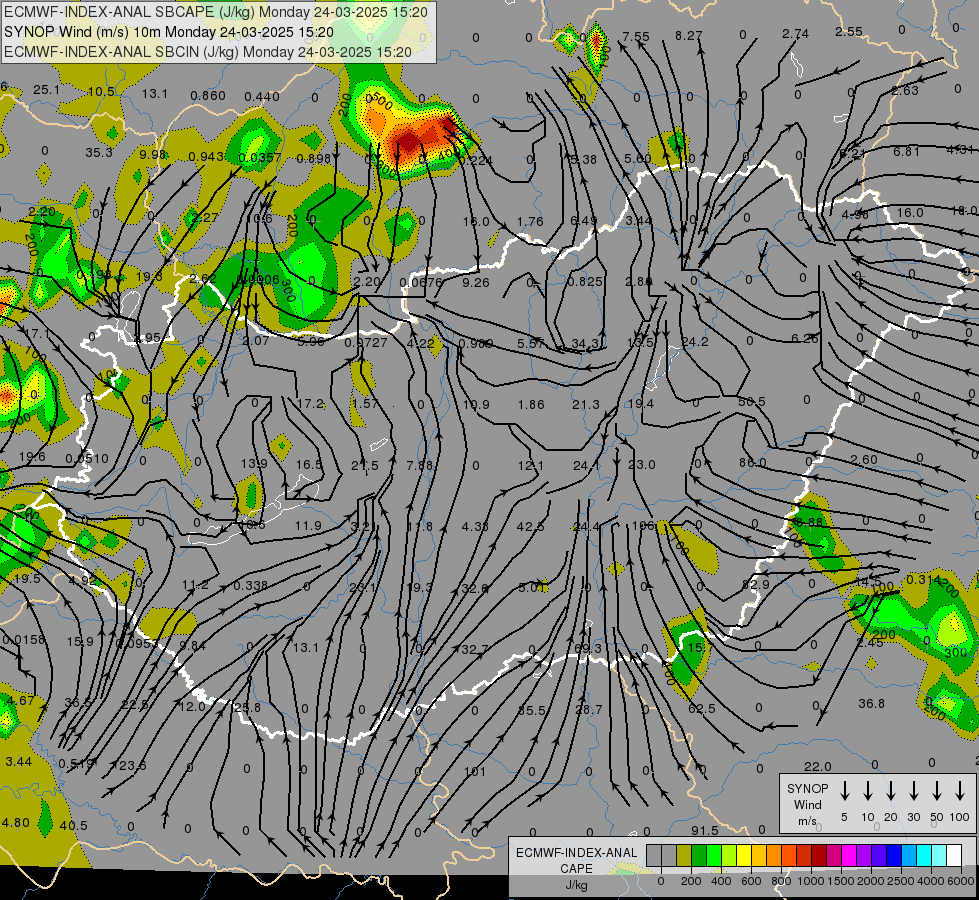Click the 30 m/s wind arrow in legend
The width and height of the screenshot is (979, 900).
click(x=913, y=791)
